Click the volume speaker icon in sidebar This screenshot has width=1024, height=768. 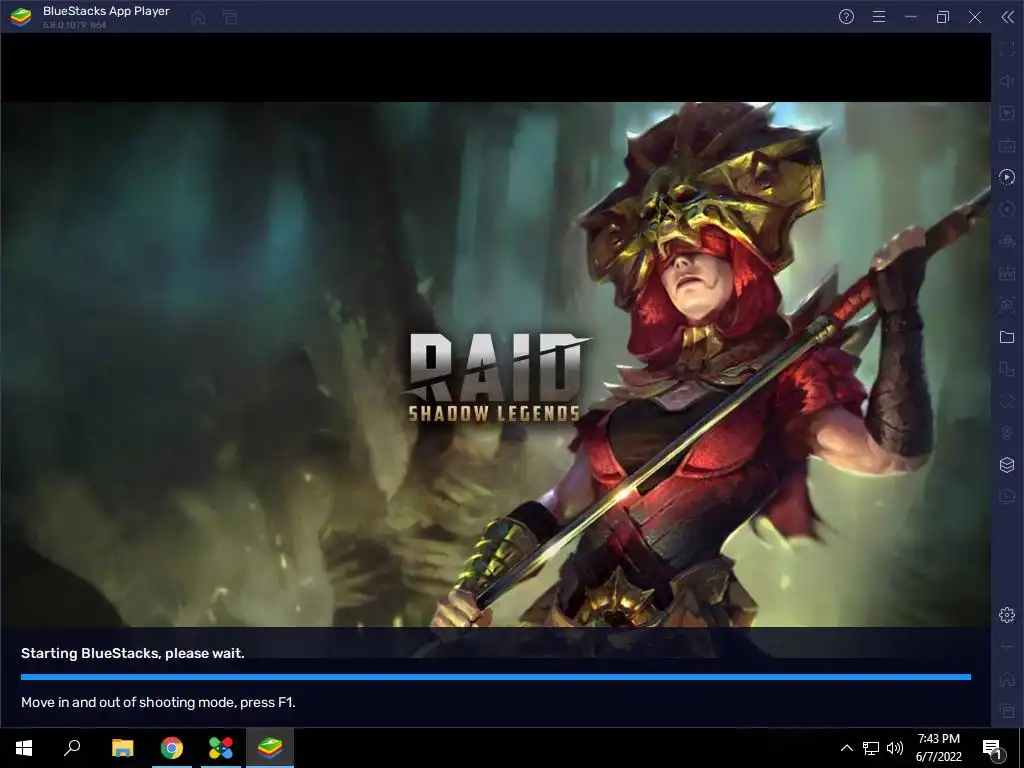click(1007, 81)
